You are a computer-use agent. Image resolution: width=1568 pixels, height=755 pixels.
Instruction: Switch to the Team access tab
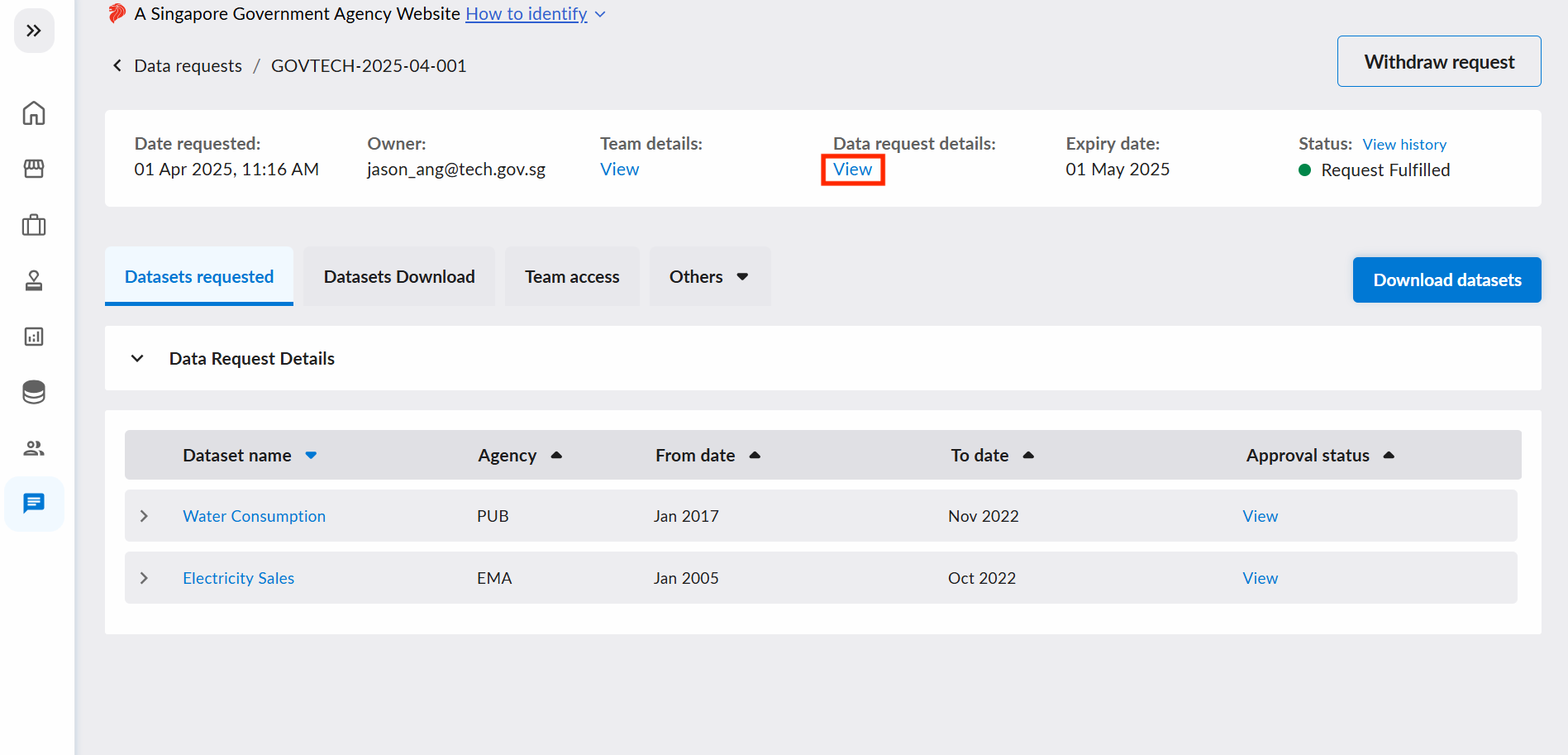pyautogui.click(x=572, y=276)
